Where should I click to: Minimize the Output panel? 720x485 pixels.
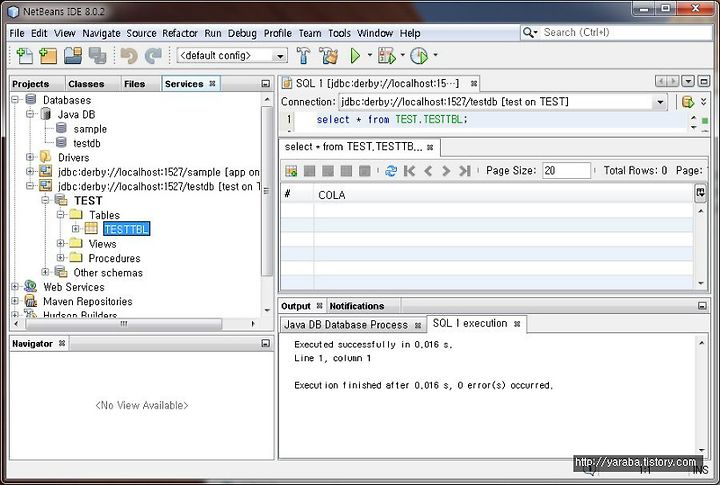point(702,305)
